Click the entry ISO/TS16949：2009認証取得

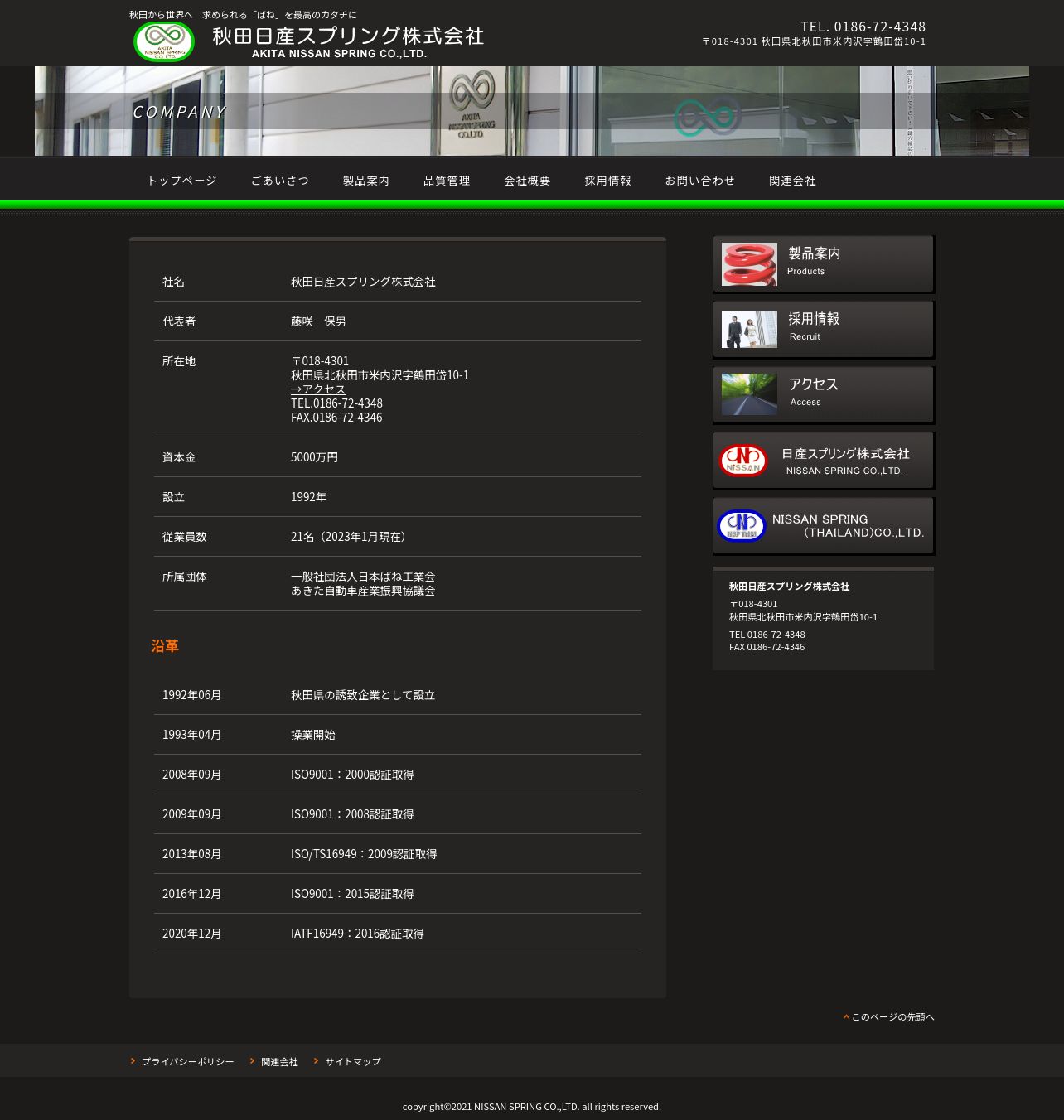(x=364, y=854)
